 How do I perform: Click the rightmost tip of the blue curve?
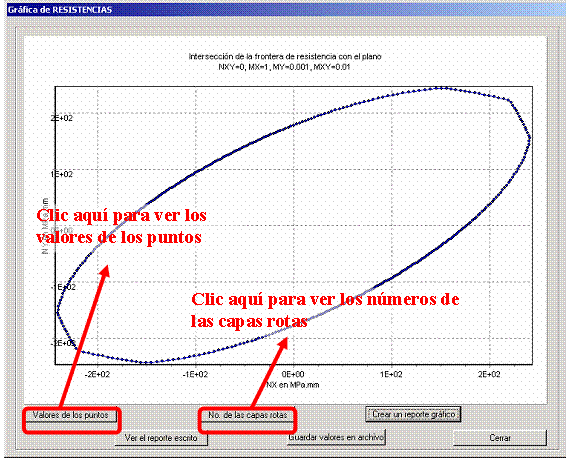[530, 138]
